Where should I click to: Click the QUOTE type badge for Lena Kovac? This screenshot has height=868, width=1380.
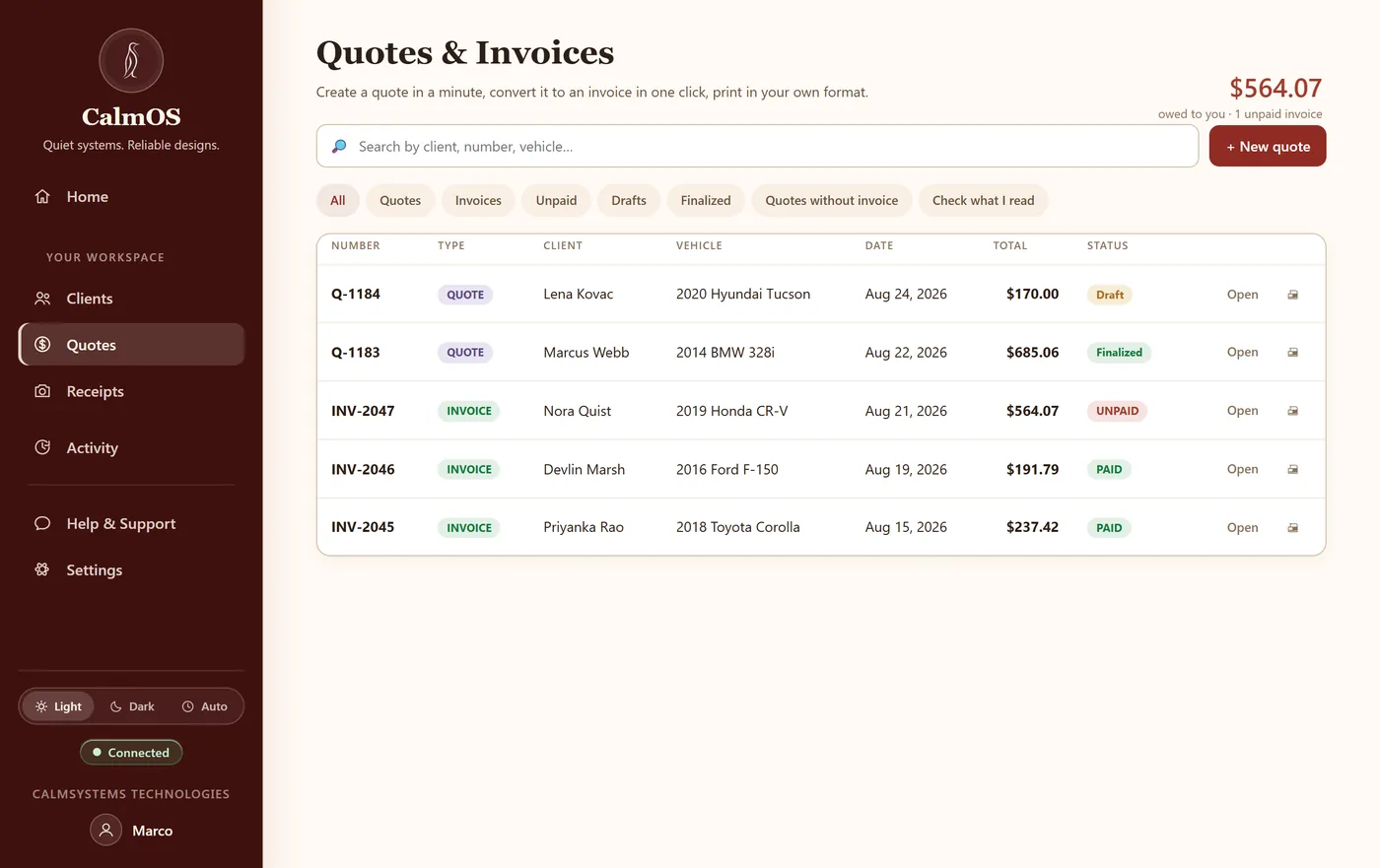click(x=465, y=295)
